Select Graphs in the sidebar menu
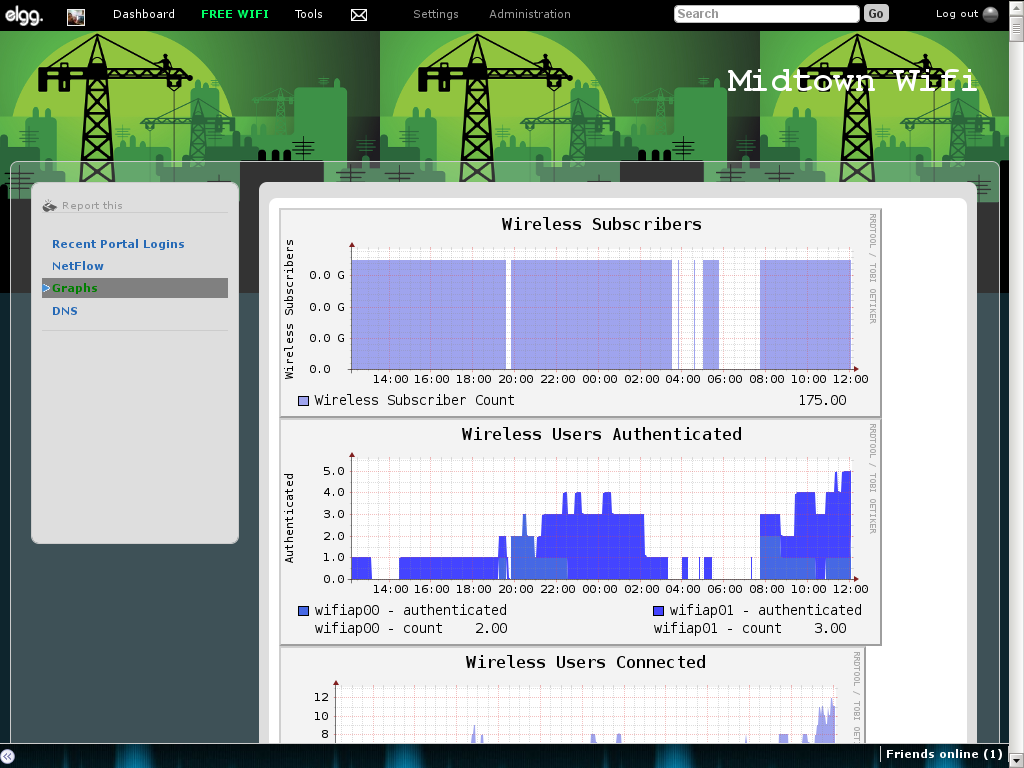Screen dimensions: 1024x768 coord(135,288)
